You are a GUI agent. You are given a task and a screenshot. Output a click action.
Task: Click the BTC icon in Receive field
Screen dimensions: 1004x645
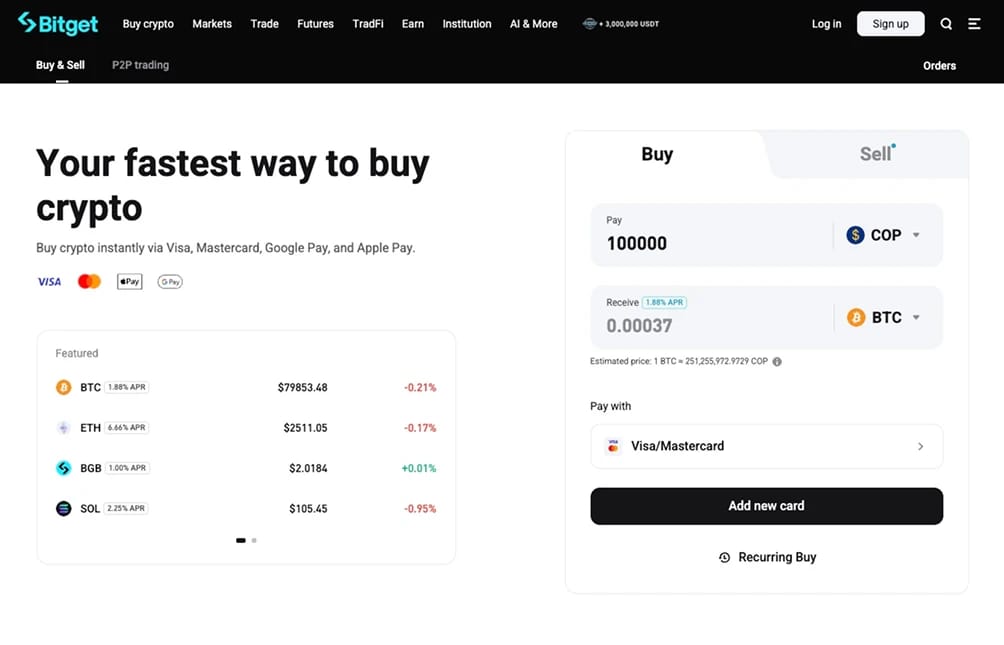point(855,317)
